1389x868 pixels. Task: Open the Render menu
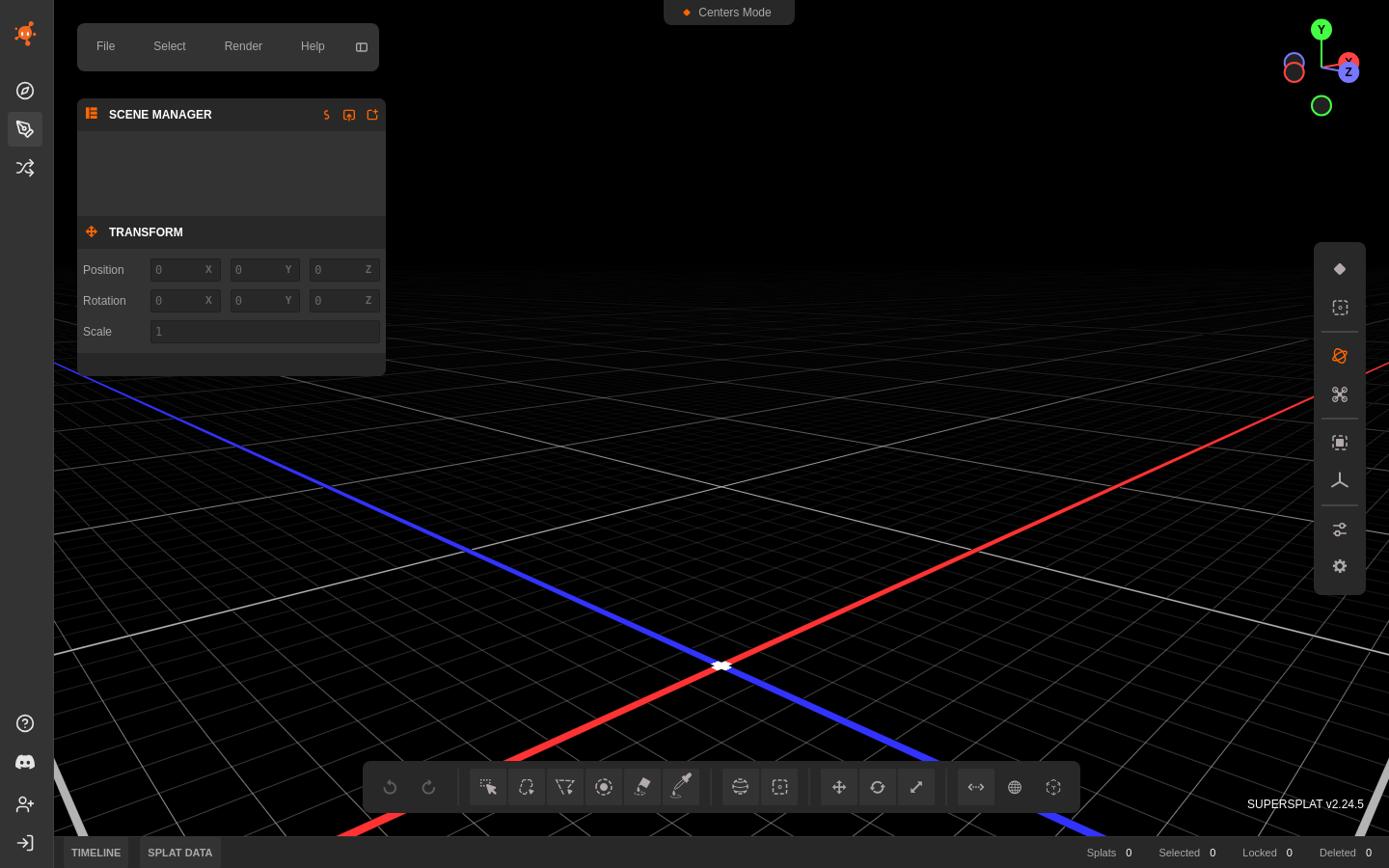(x=243, y=46)
